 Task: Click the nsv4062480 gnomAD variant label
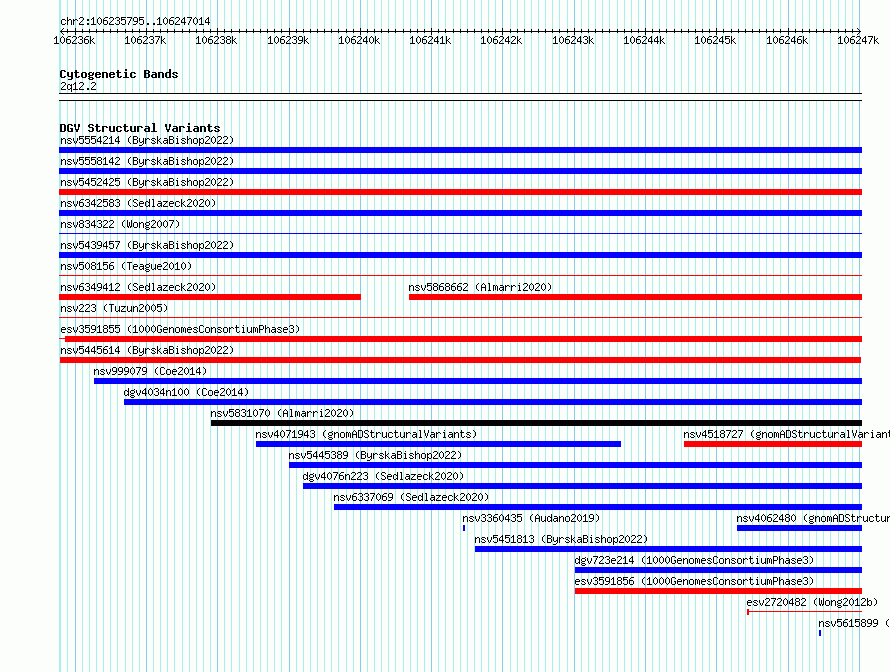point(813,518)
